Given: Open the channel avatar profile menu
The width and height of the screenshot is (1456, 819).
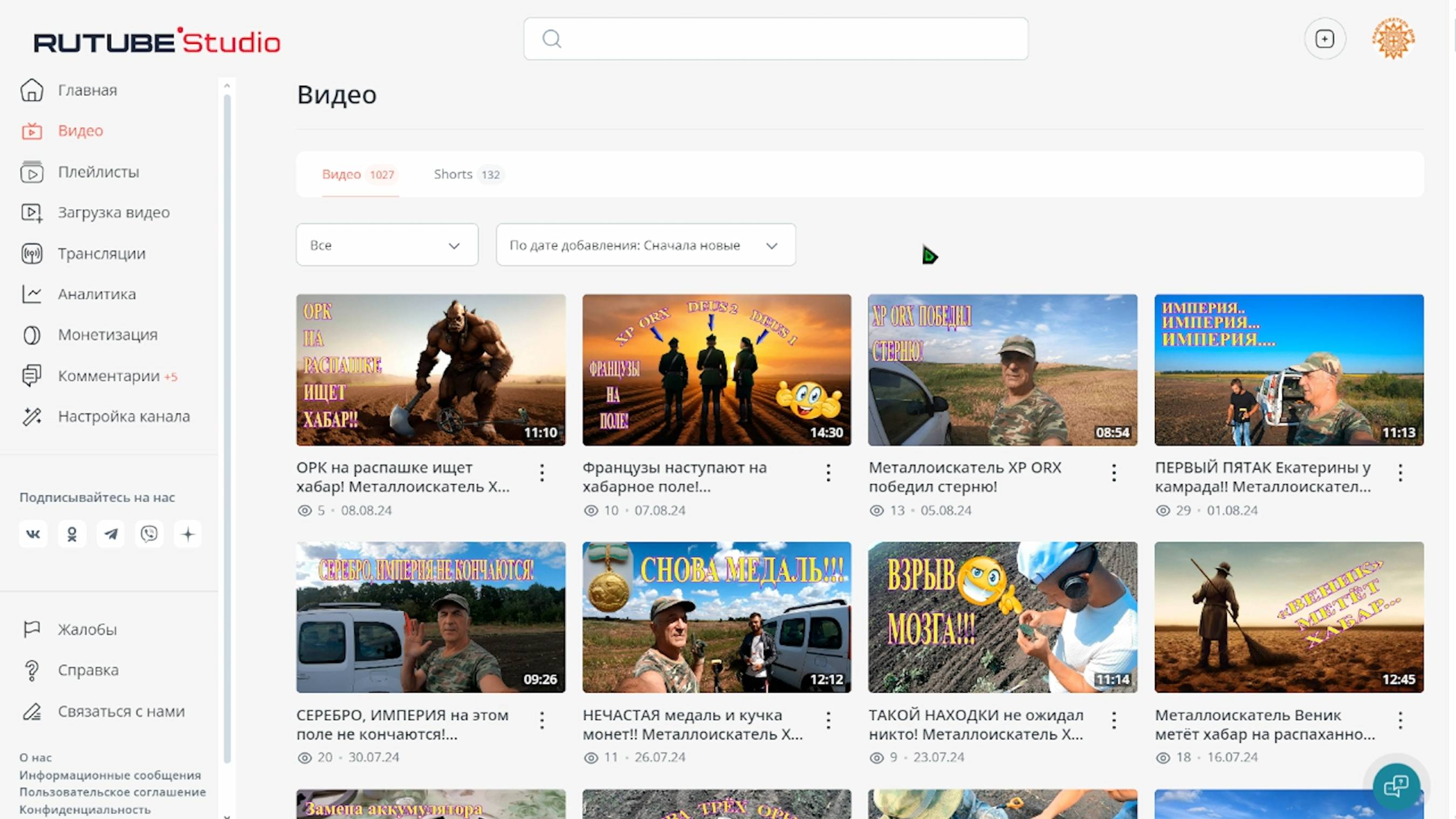Looking at the screenshot, I should click(1393, 39).
